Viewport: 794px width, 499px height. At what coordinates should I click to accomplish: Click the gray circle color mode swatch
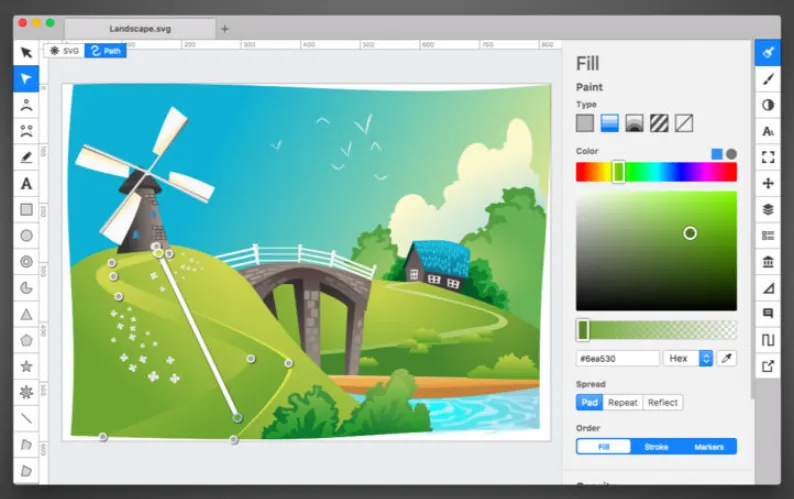731,154
